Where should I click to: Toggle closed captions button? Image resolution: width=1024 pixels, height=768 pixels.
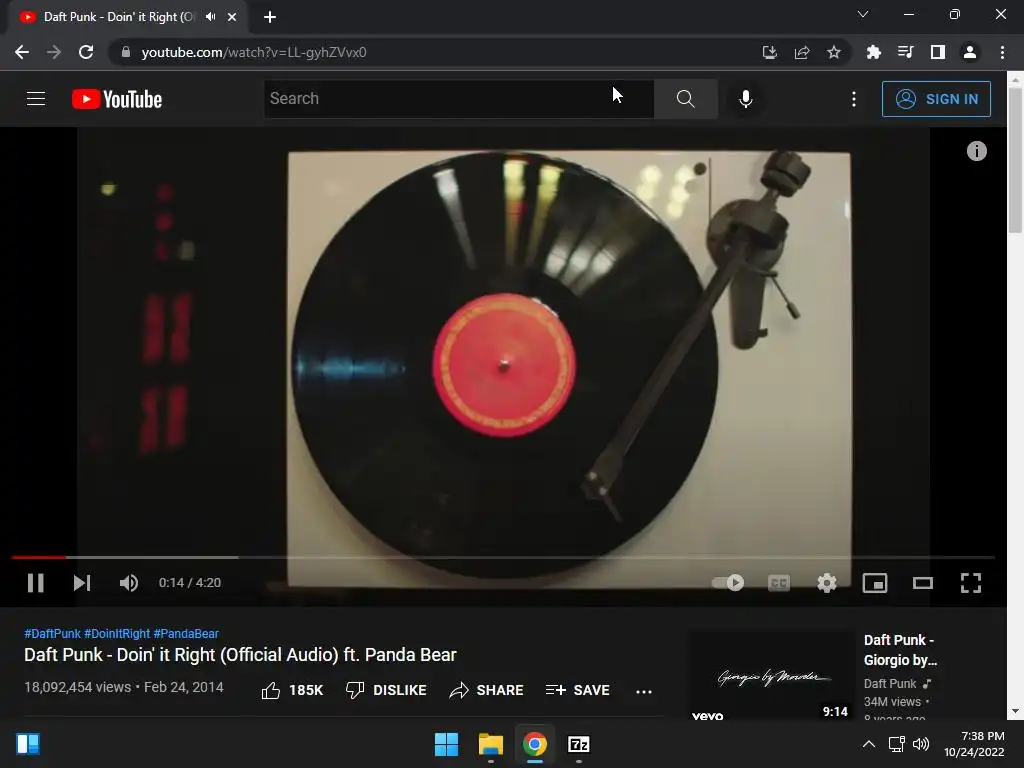(x=778, y=583)
